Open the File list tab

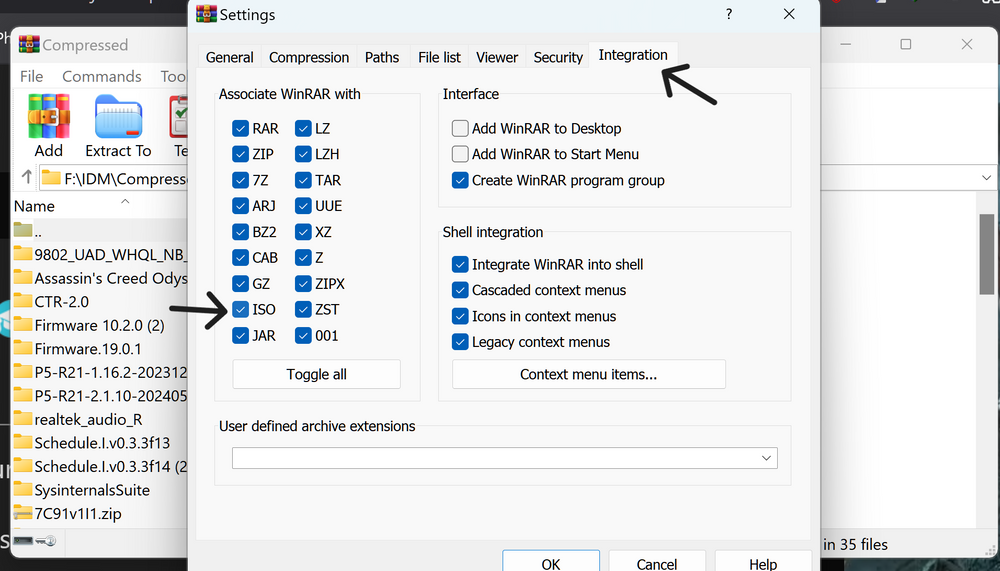click(439, 57)
